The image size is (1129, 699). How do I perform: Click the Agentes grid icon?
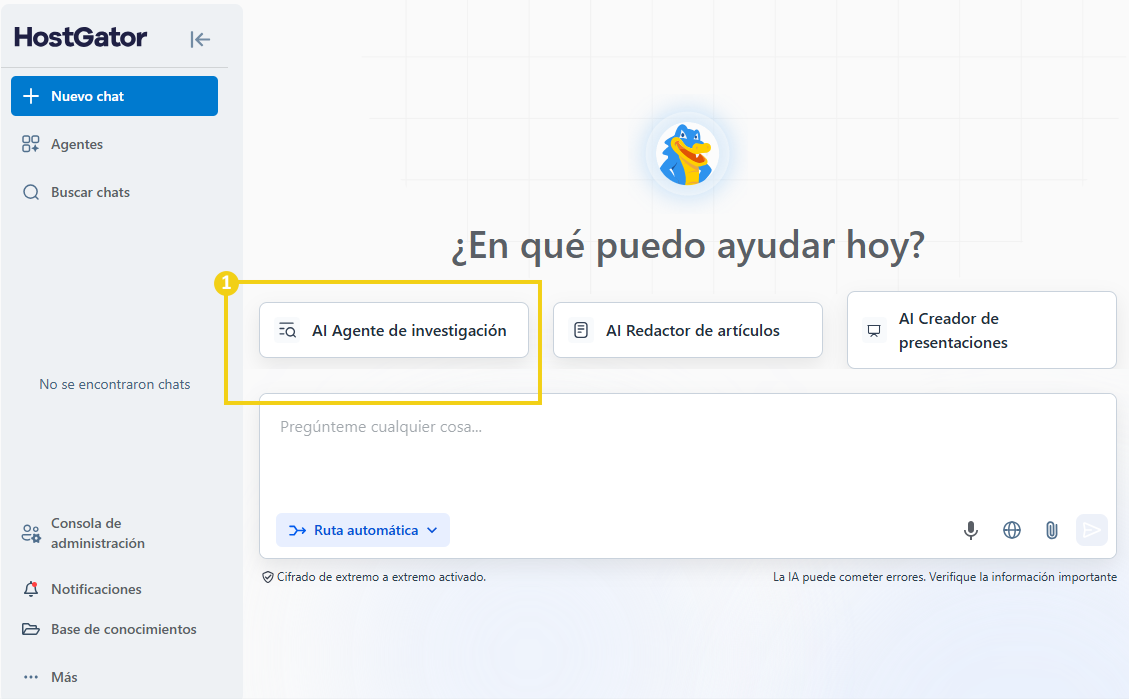pyautogui.click(x=30, y=144)
